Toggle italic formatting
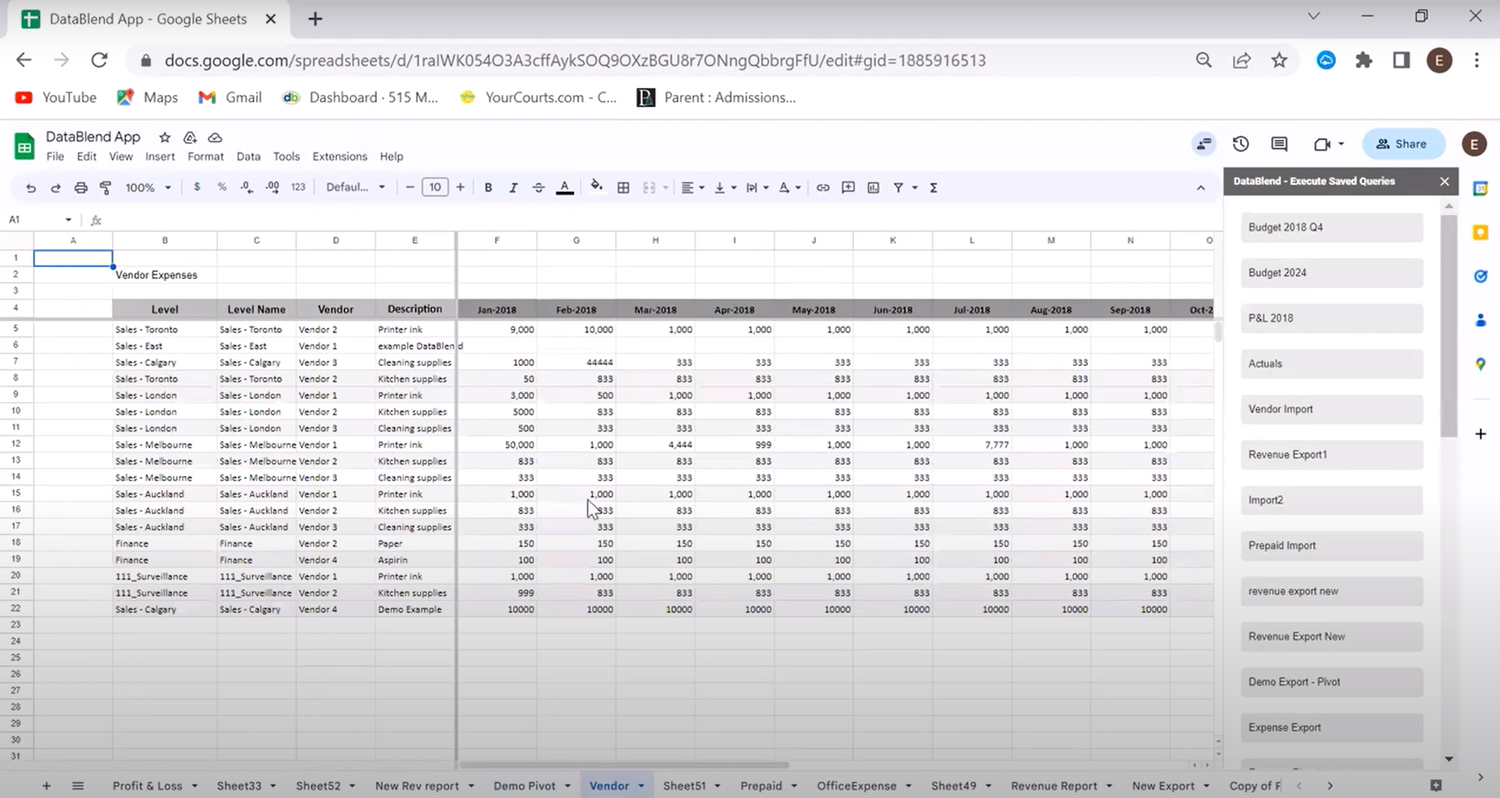Screen dimensions: 1500x798 coord(513,187)
